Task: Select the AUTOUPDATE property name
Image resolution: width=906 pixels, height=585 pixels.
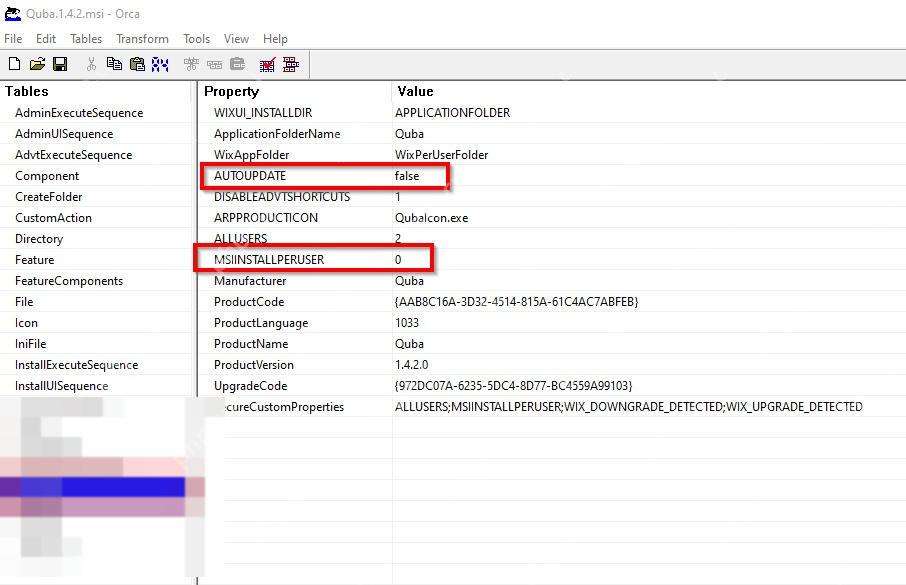Action: (x=250, y=176)
